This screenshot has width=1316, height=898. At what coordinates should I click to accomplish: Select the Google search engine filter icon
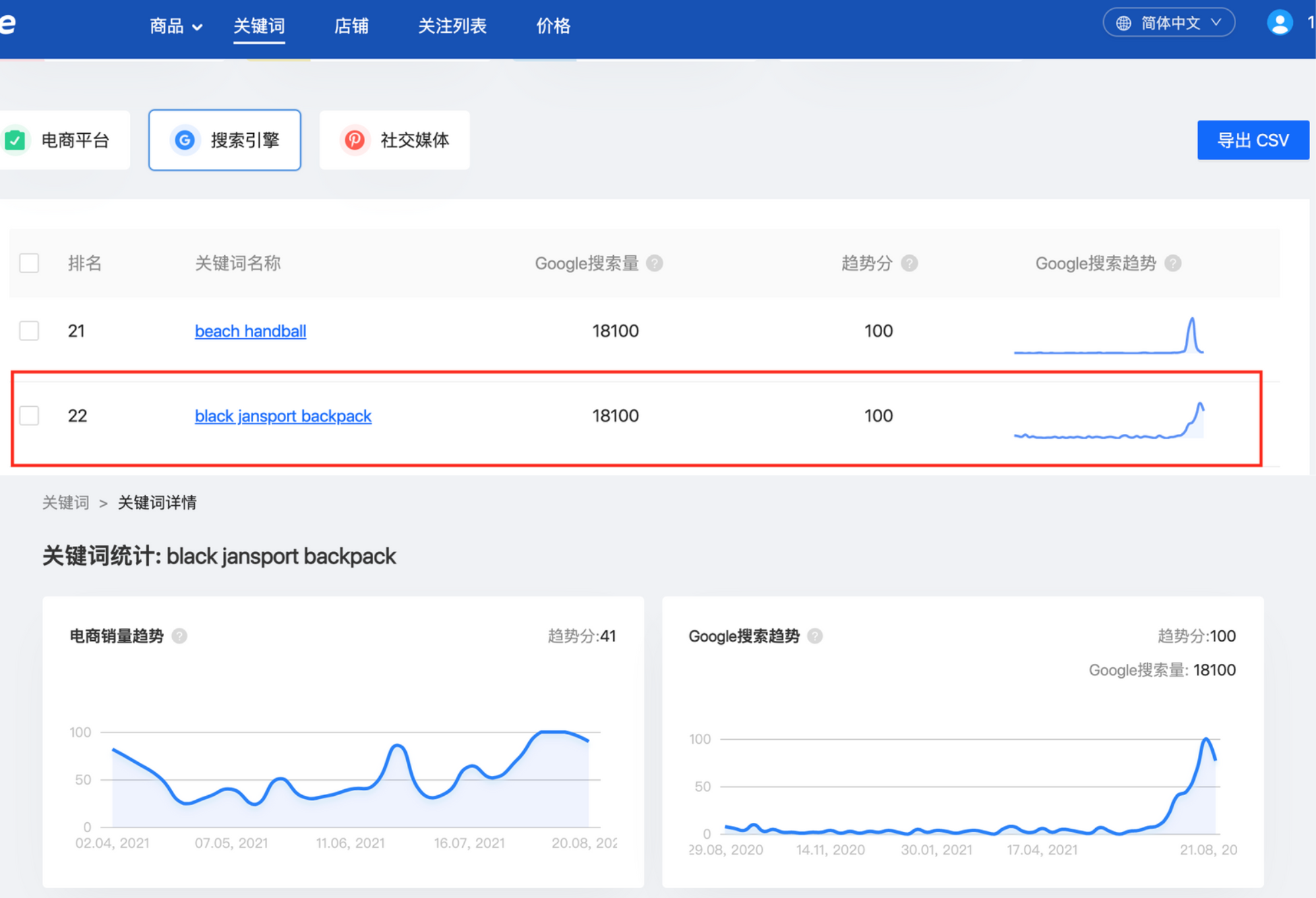point(185,140)
